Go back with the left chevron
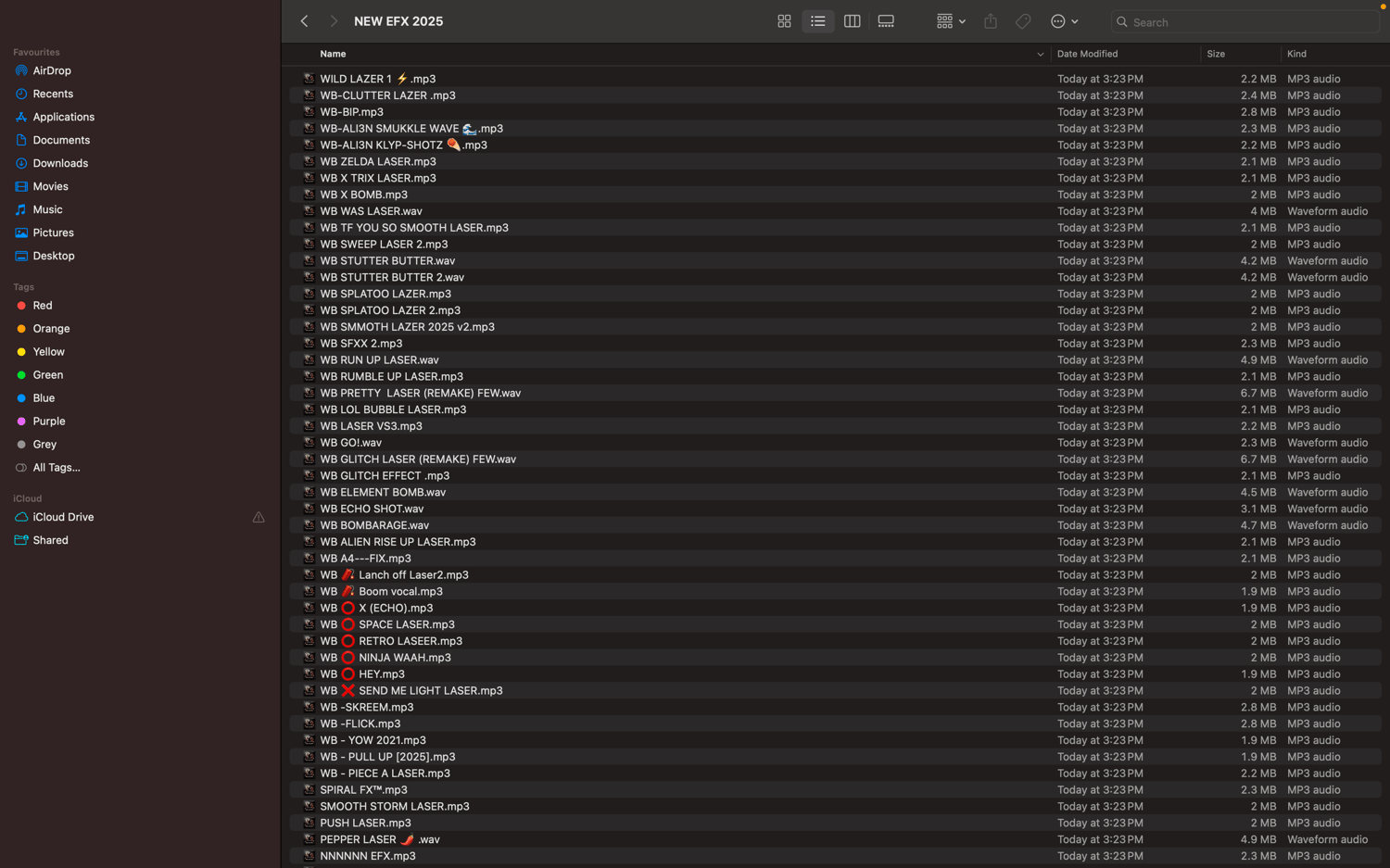The width and height of the screenshot is (1390, 868). (x=304, y=21)
